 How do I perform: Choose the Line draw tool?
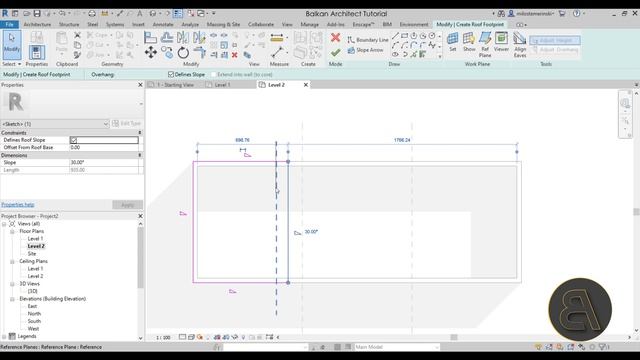(395, 36)
